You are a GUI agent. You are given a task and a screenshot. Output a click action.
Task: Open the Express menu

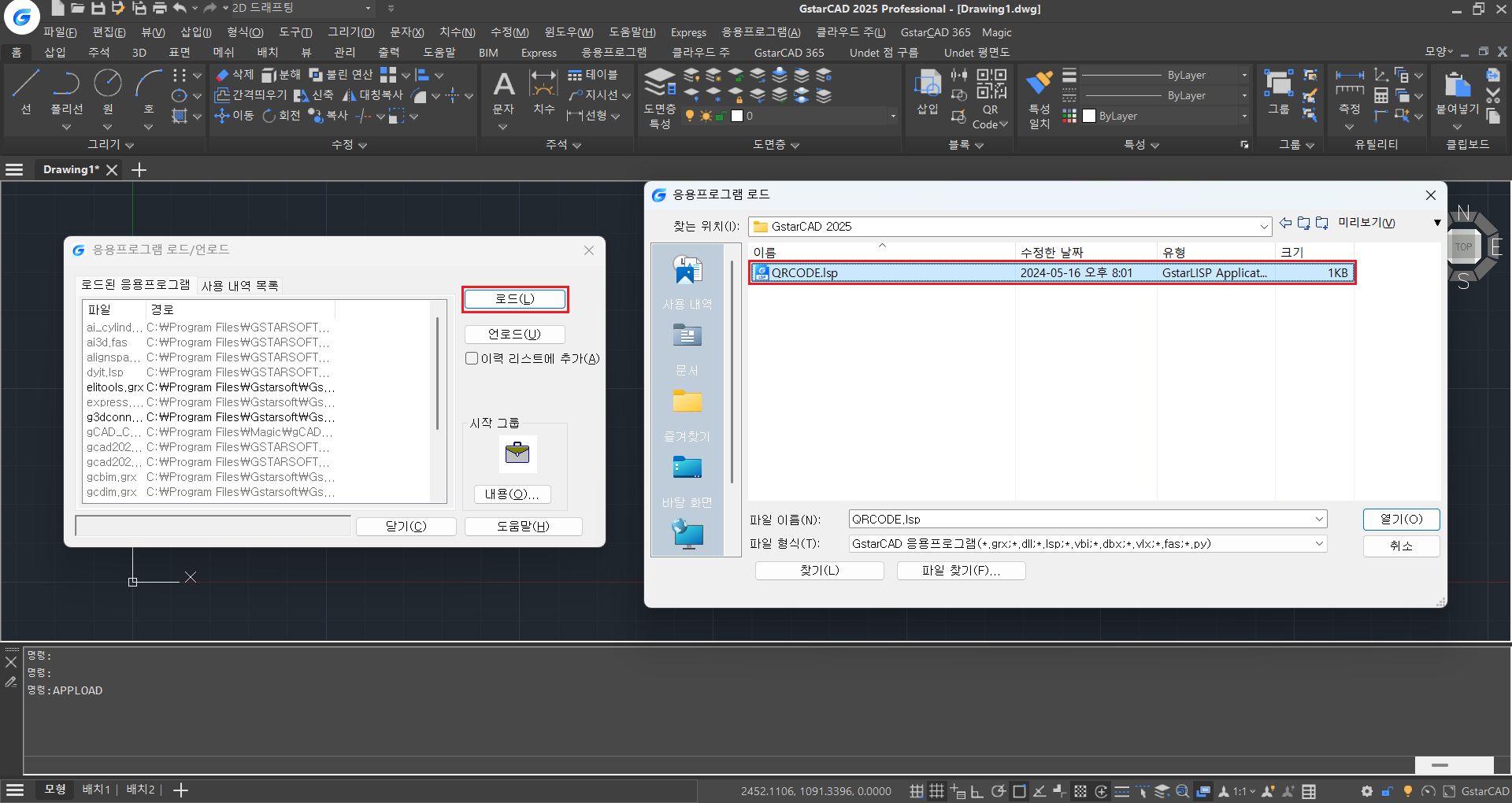pyautogui.click(x=688, y=32)
